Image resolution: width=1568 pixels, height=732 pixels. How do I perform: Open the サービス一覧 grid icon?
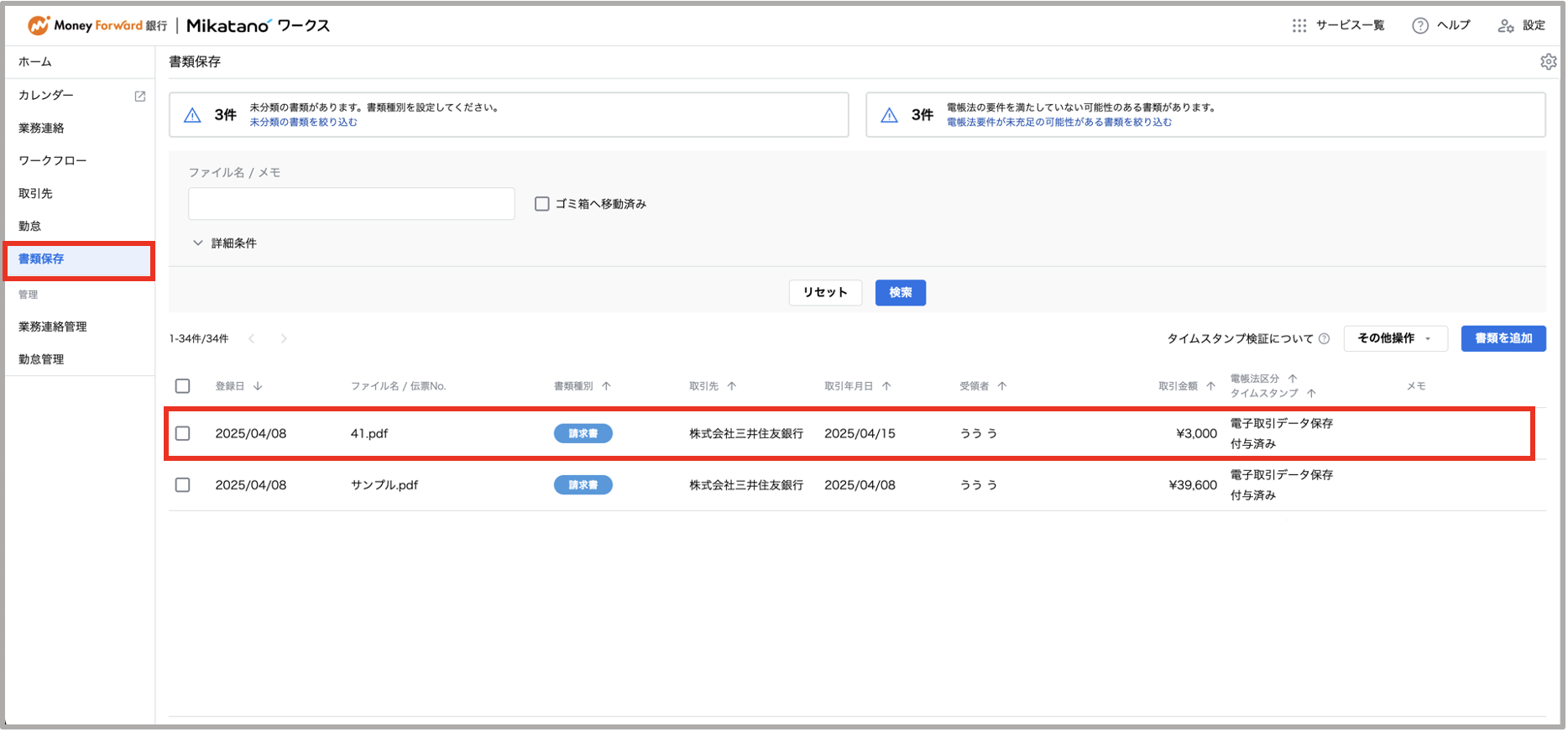point(1299,26)
